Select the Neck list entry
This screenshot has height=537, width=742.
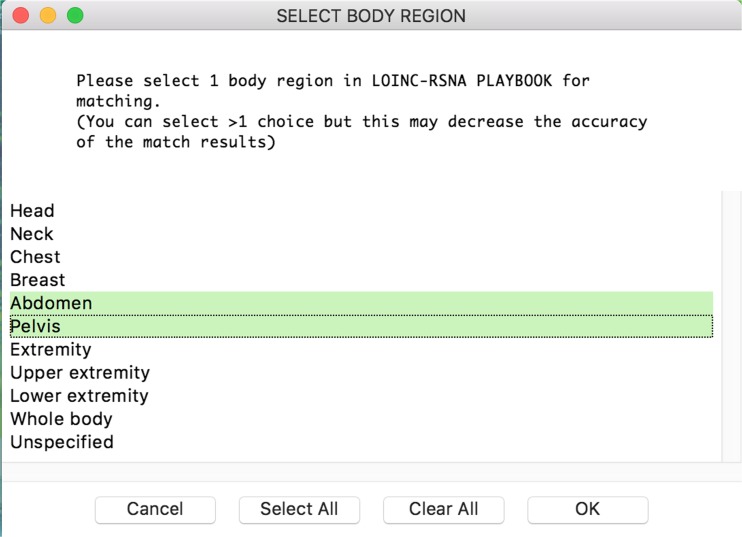(x=362, y=234)
